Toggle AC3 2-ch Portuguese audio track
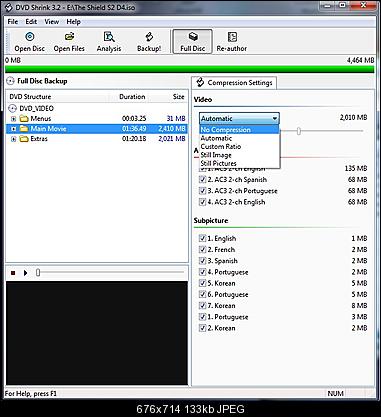 (x=202, y=191)
